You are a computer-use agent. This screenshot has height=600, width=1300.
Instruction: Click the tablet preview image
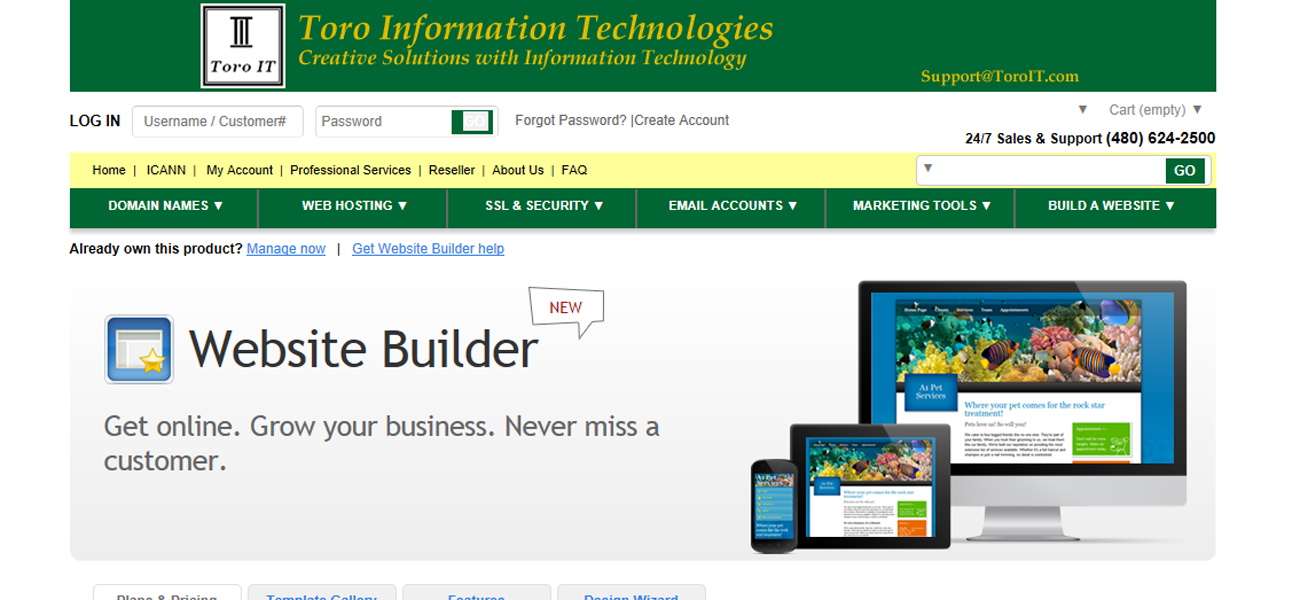870,486
